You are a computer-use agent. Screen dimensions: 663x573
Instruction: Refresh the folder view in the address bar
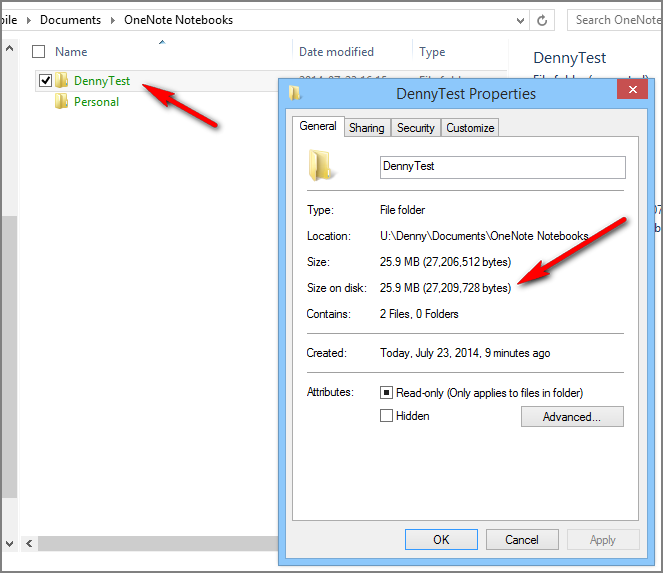tap(543, 20)
